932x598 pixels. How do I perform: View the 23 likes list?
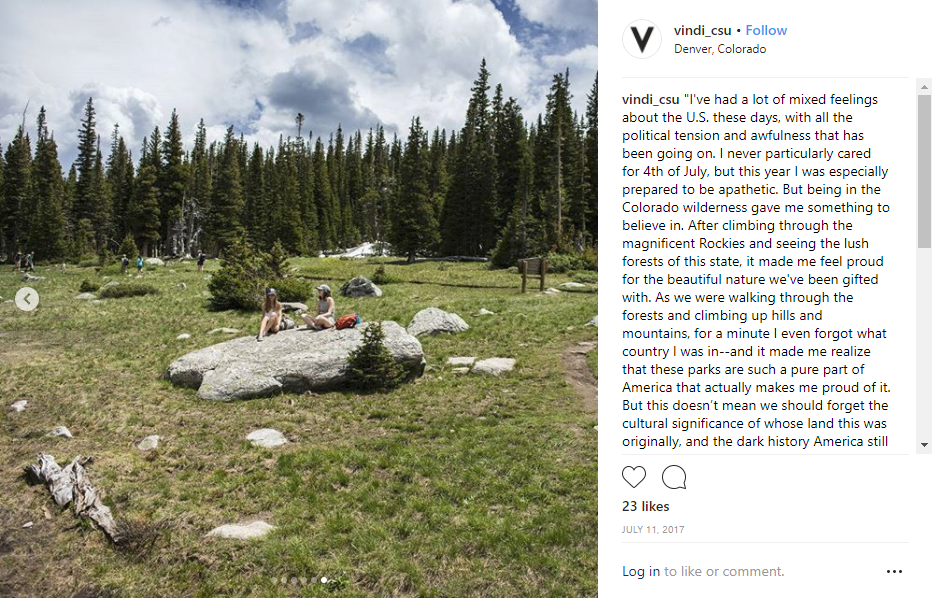click(645, 507)
